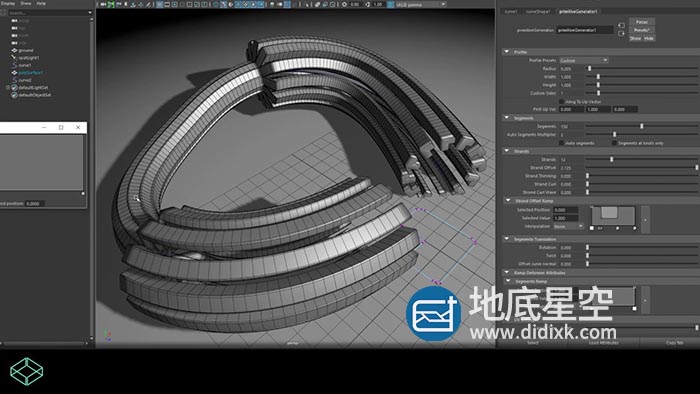Expand the defaultLightSet tree node
Image resolution: width=700 pixels, height=394 pixels.
point(8,87)
